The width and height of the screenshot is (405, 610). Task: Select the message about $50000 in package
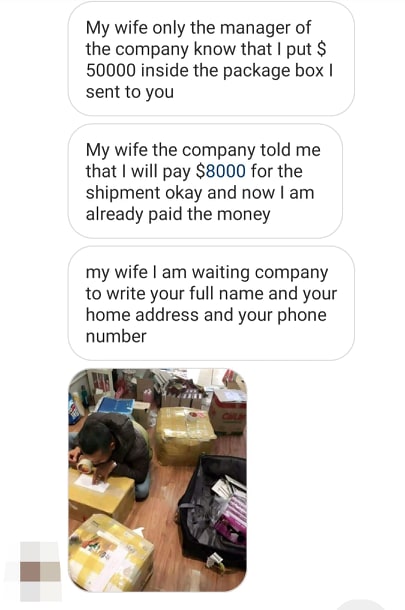point(211,60)
